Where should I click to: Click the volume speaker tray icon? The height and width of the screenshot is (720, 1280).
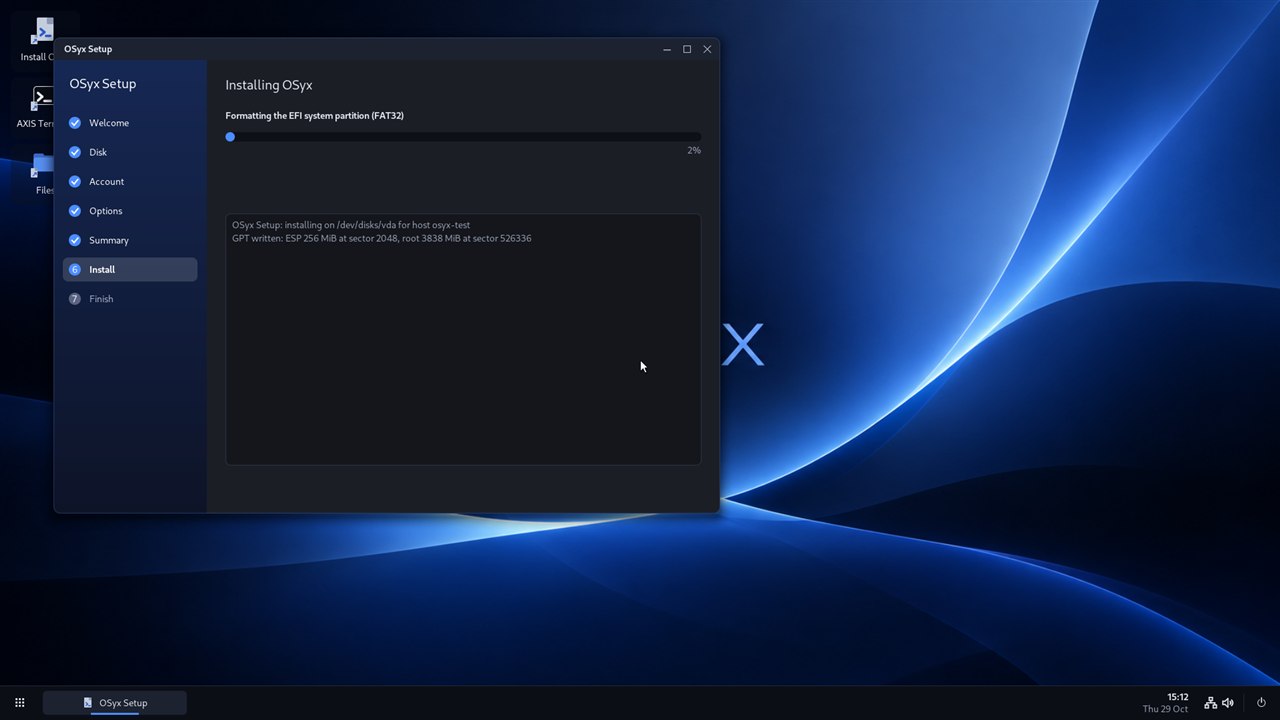(x=1228, y=703)
